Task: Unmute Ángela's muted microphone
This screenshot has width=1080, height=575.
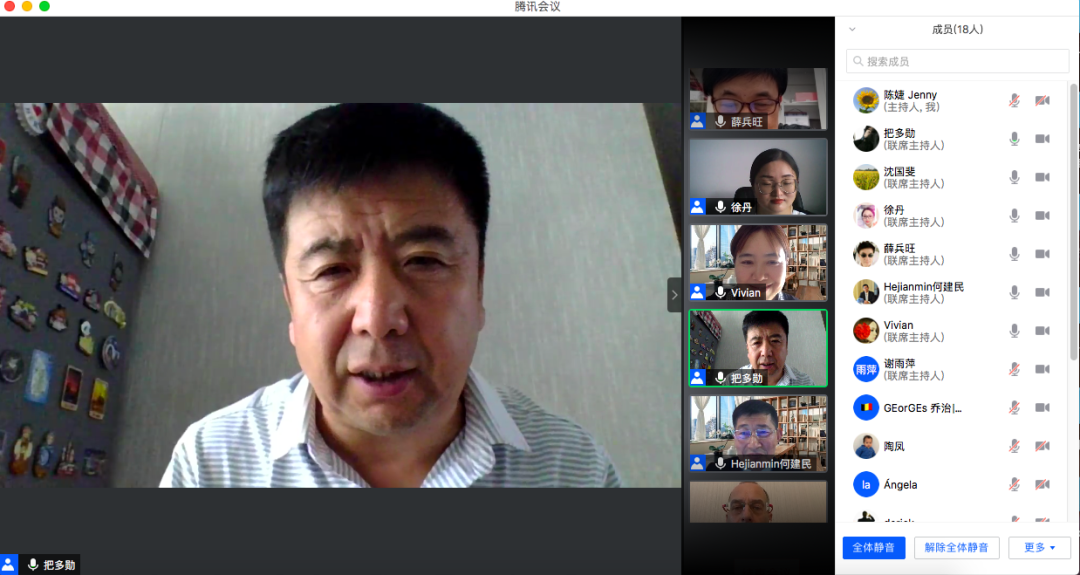Action: point(1014,485)
